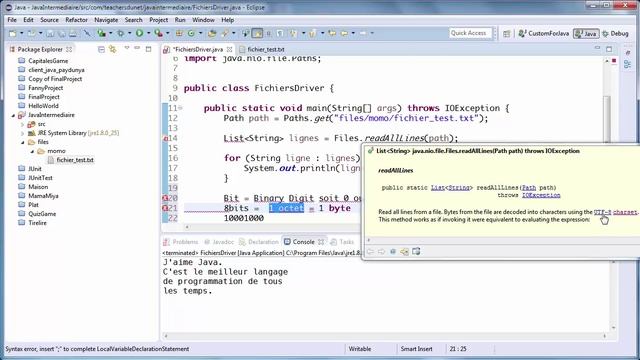Click Open Declaration icon in hover toolbar
This screenshot has width=640, height=360.
[404, 252]
